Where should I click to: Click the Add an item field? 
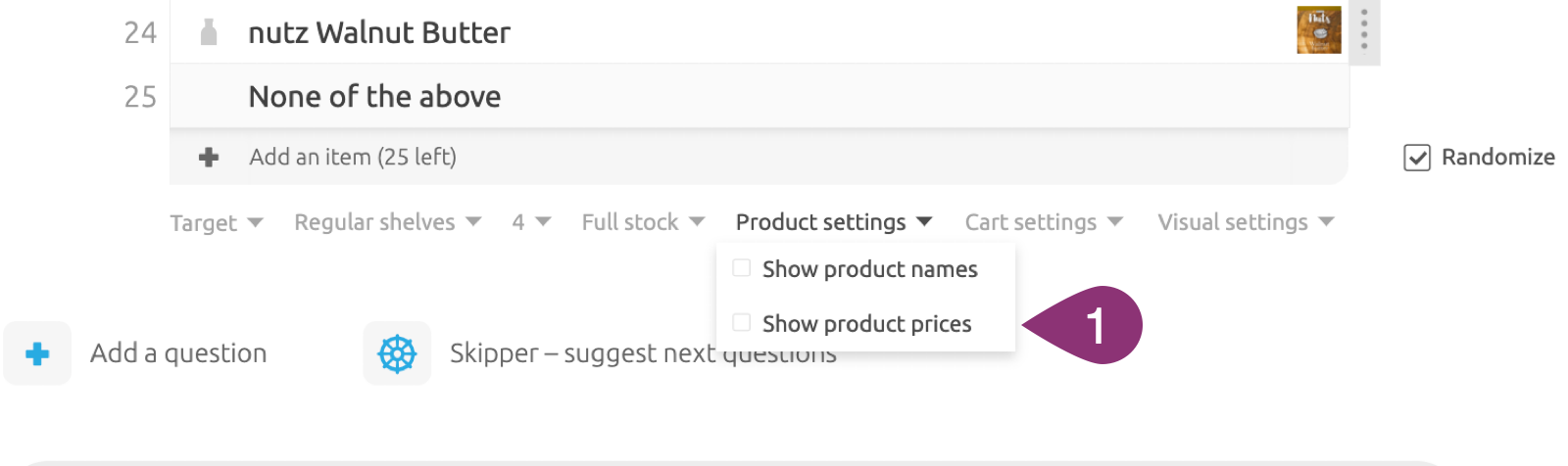pos(353,158)
